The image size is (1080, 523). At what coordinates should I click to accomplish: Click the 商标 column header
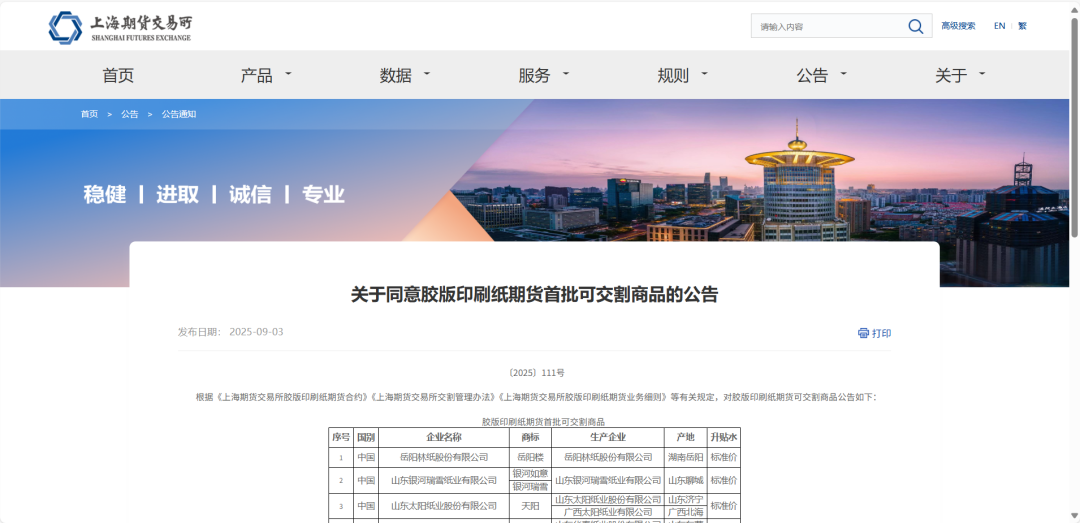point(530,438)
